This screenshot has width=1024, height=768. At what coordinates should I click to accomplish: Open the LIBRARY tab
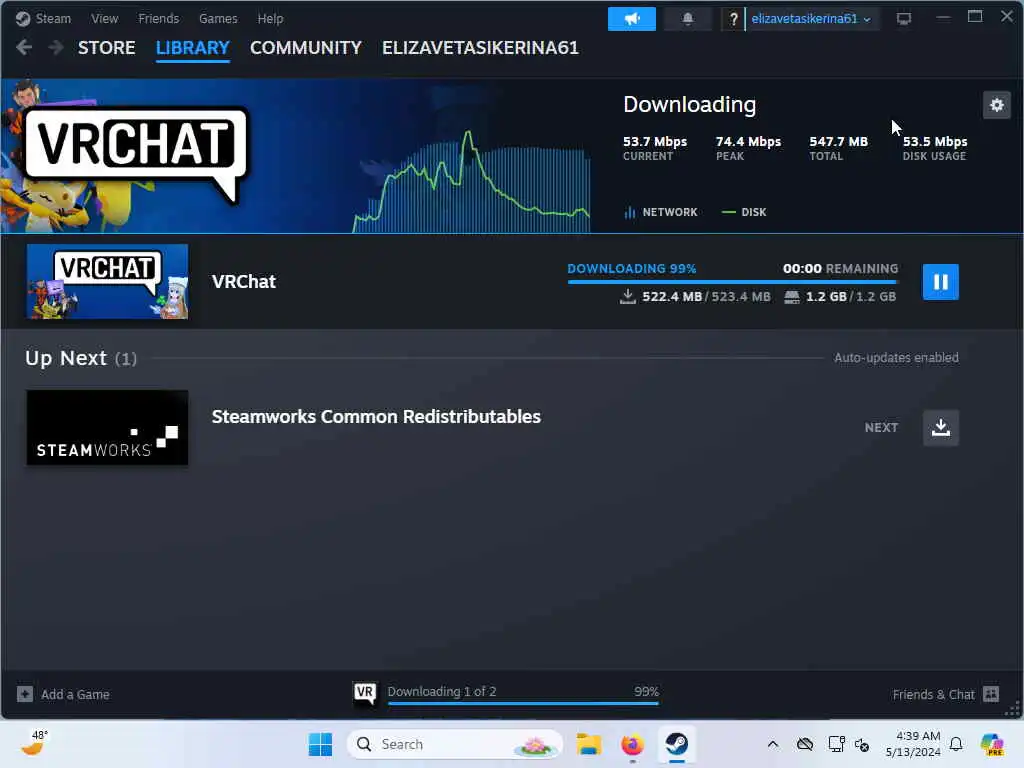(193, 48)
